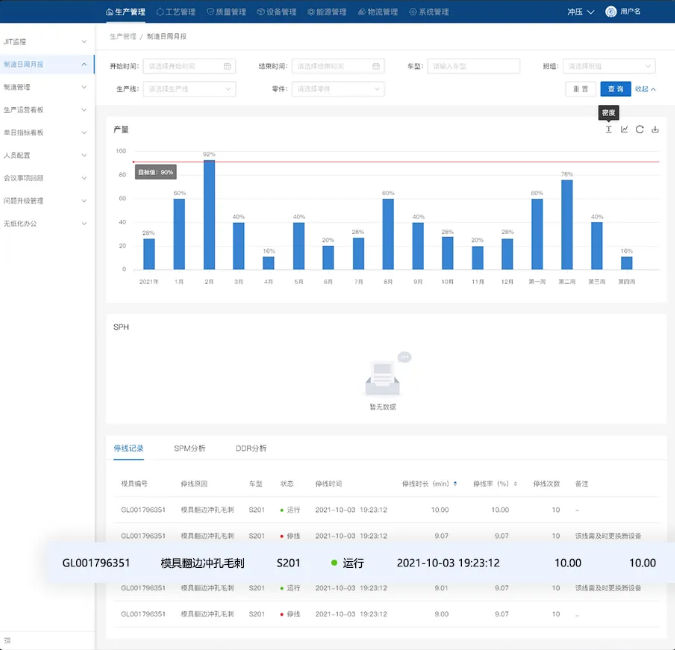
Task: Open the 生产线 dropdown
Action: pyautogui.click(x=190, y=89)
